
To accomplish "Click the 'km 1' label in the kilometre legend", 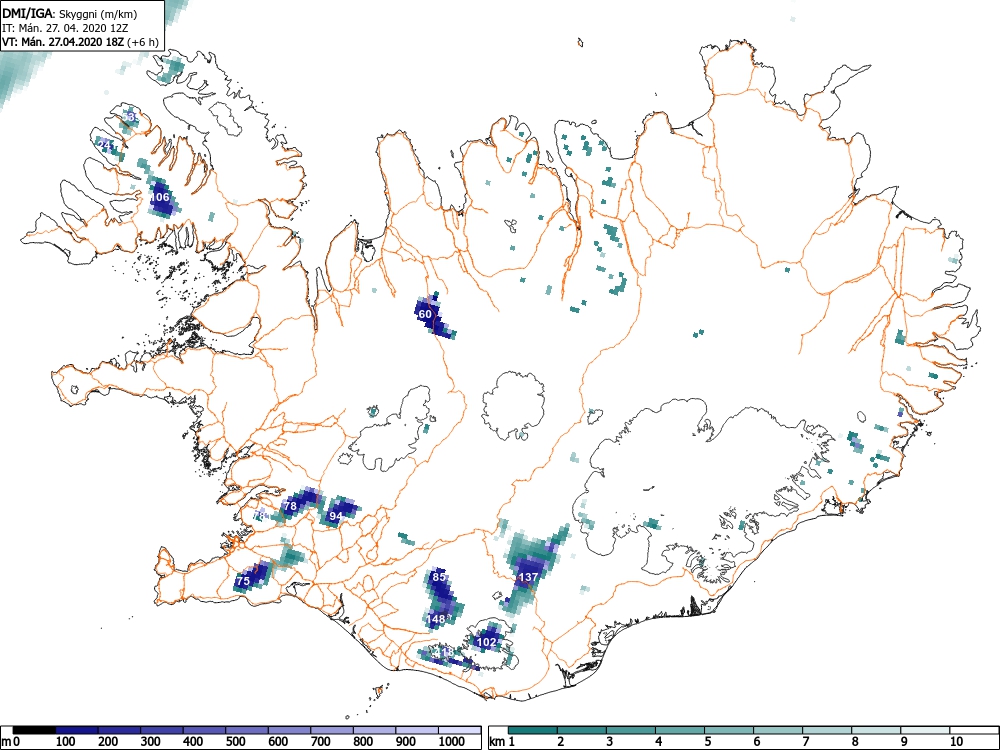I will 503,742.
